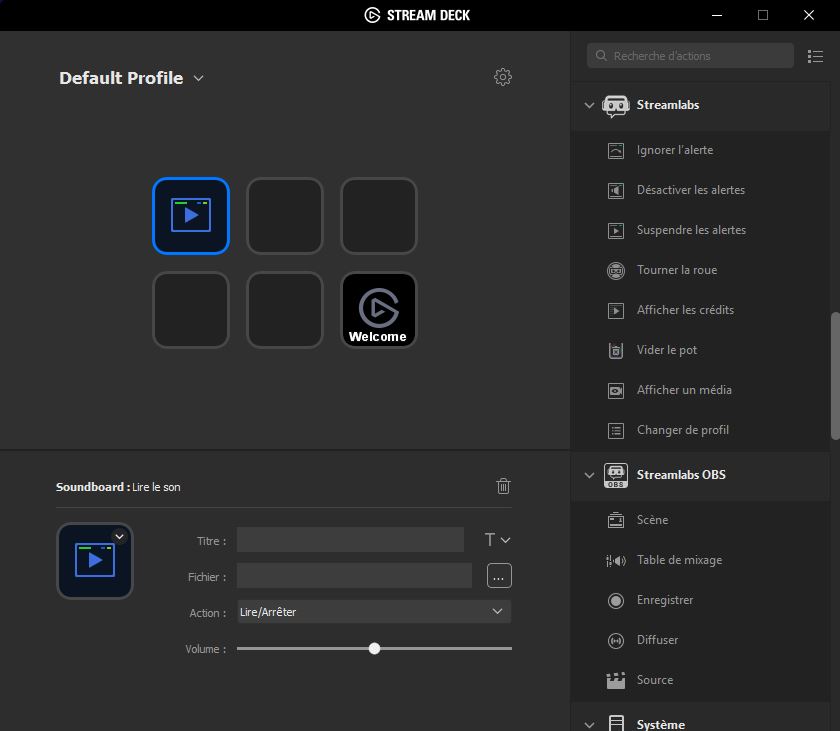The width and height of the screenshot is (840, 731).
Task: Click the Diffuser stream icon
Action: (x=616, y=640)
